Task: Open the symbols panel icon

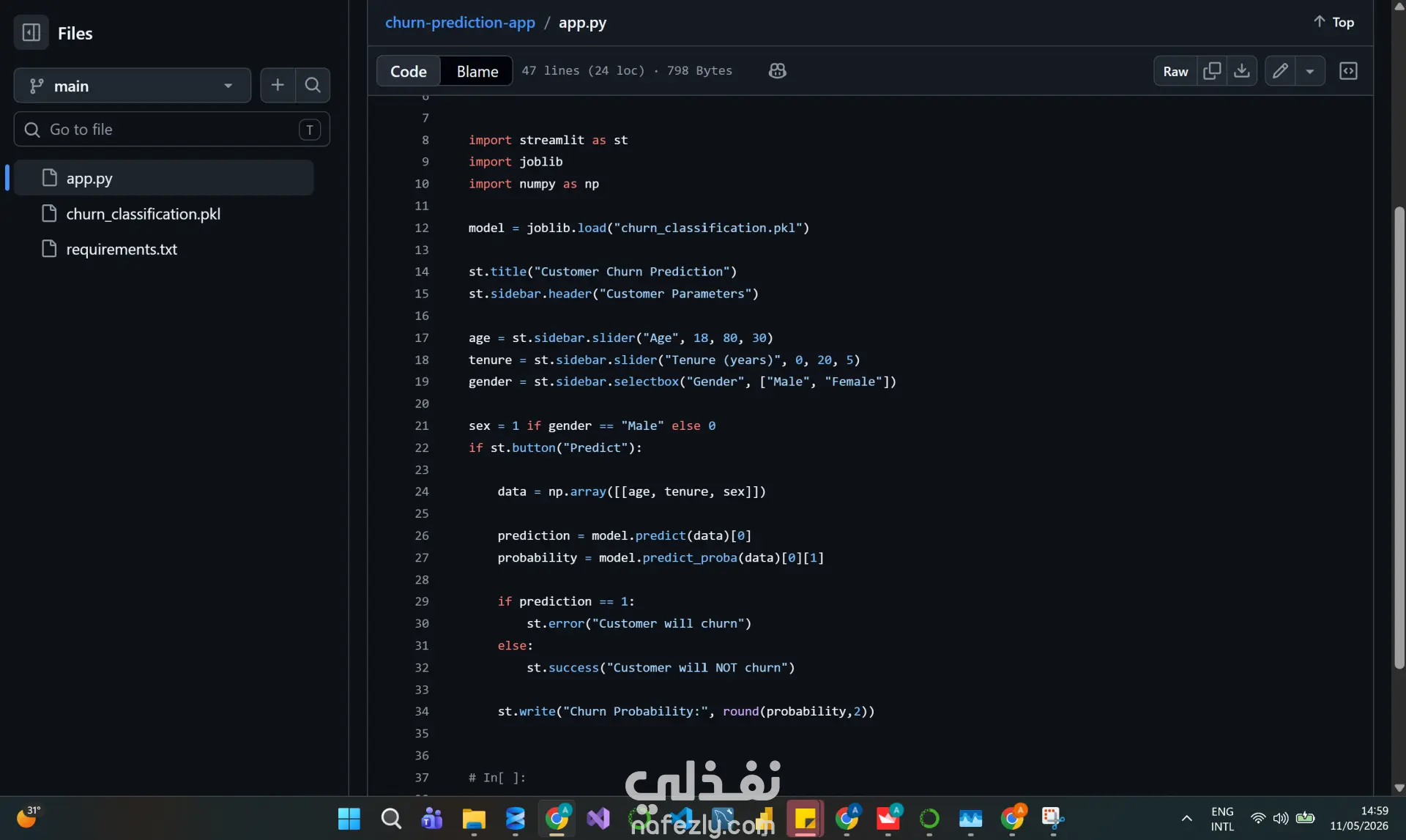Action: point(1348,71)
